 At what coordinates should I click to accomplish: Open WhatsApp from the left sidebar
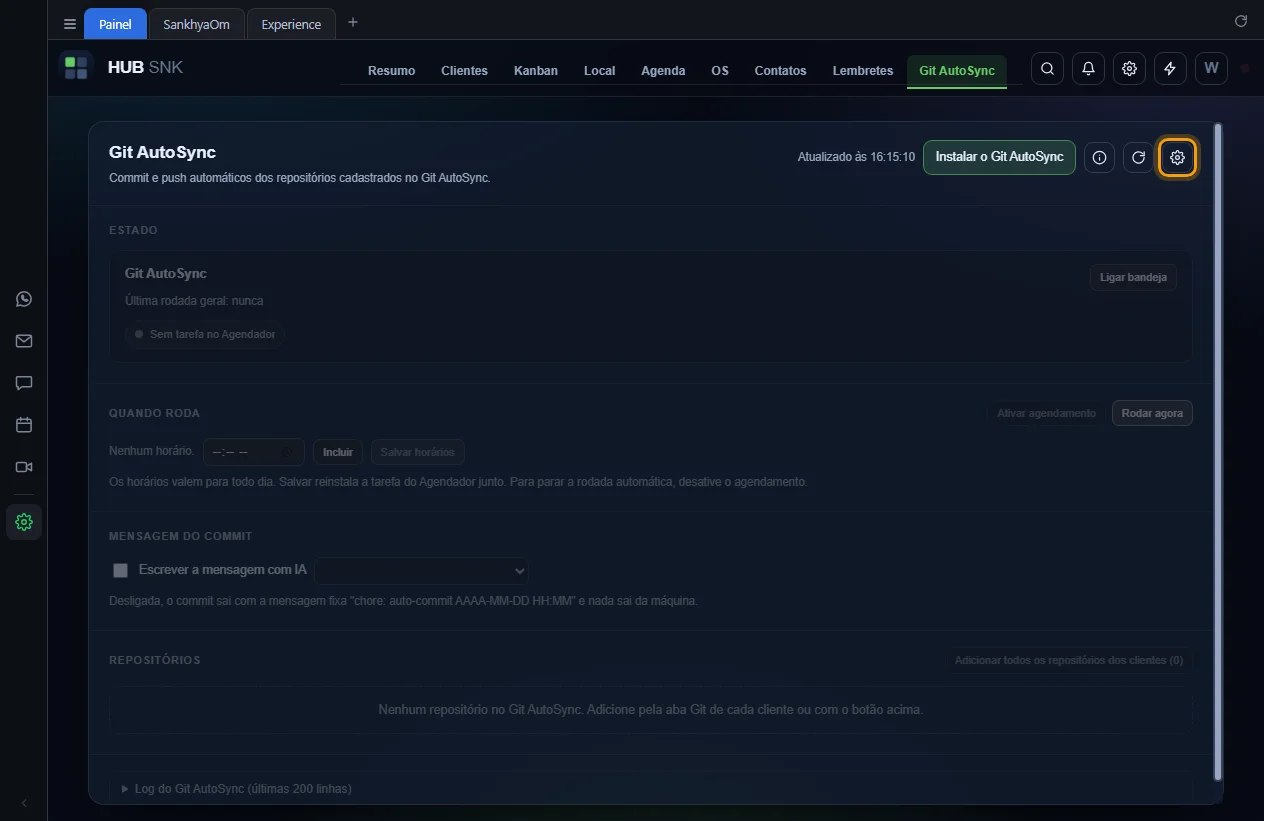pyautogui.click(x=24, y=299)
